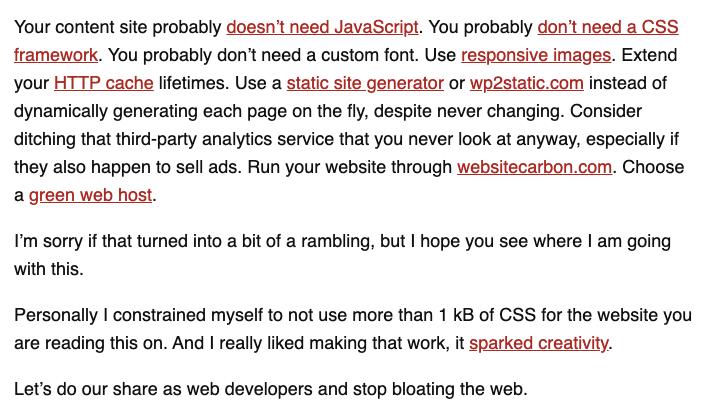The image size is (722, 419).
Task: Follow the "green web host" link
Action: pos(90,195)
